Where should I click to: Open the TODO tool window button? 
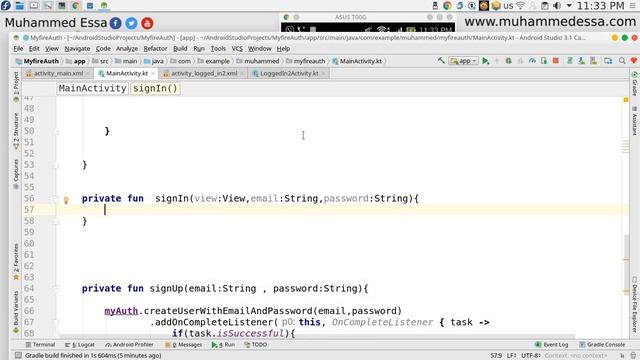tap(256, 344)
